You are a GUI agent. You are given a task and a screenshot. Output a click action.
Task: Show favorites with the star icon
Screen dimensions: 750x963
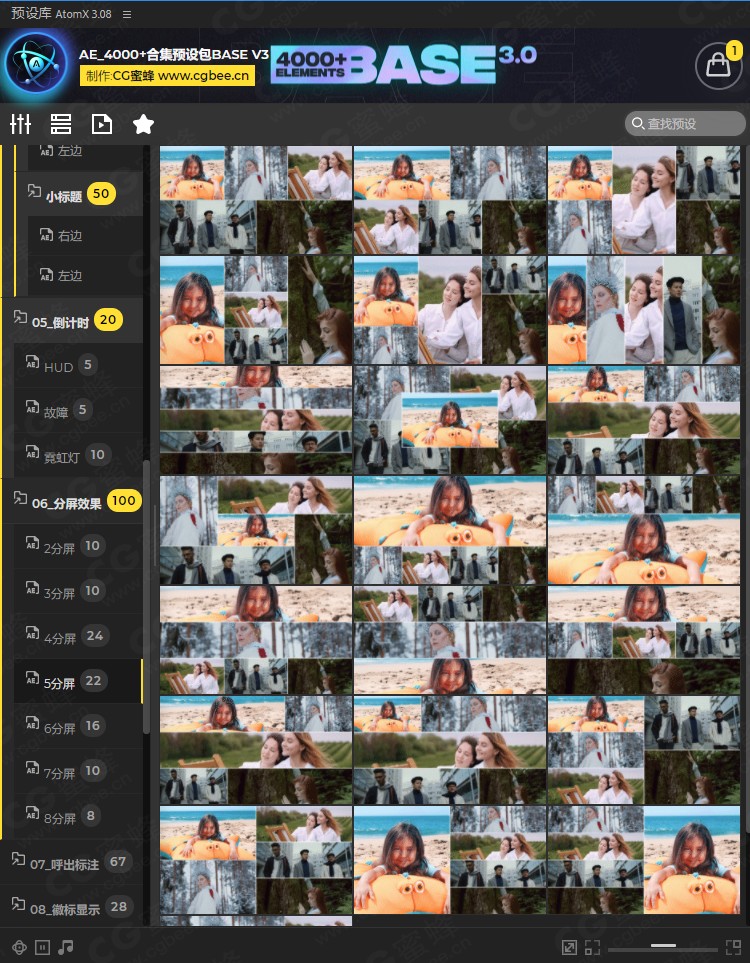pyautogui.click(x=143, y=124)
